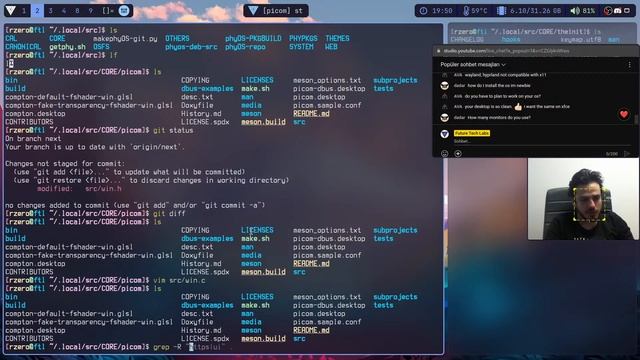Click 'PHYPKGS' directory name in the terminal

303,39
